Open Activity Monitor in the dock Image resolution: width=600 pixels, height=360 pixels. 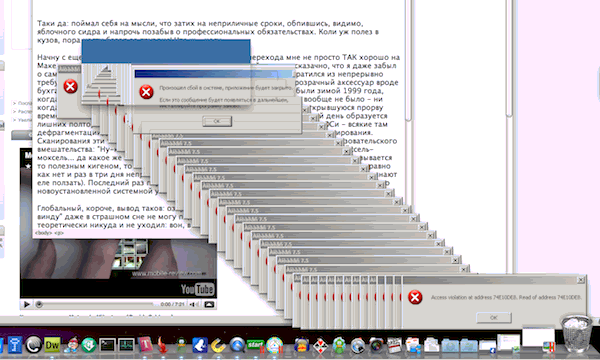[126, 345]
